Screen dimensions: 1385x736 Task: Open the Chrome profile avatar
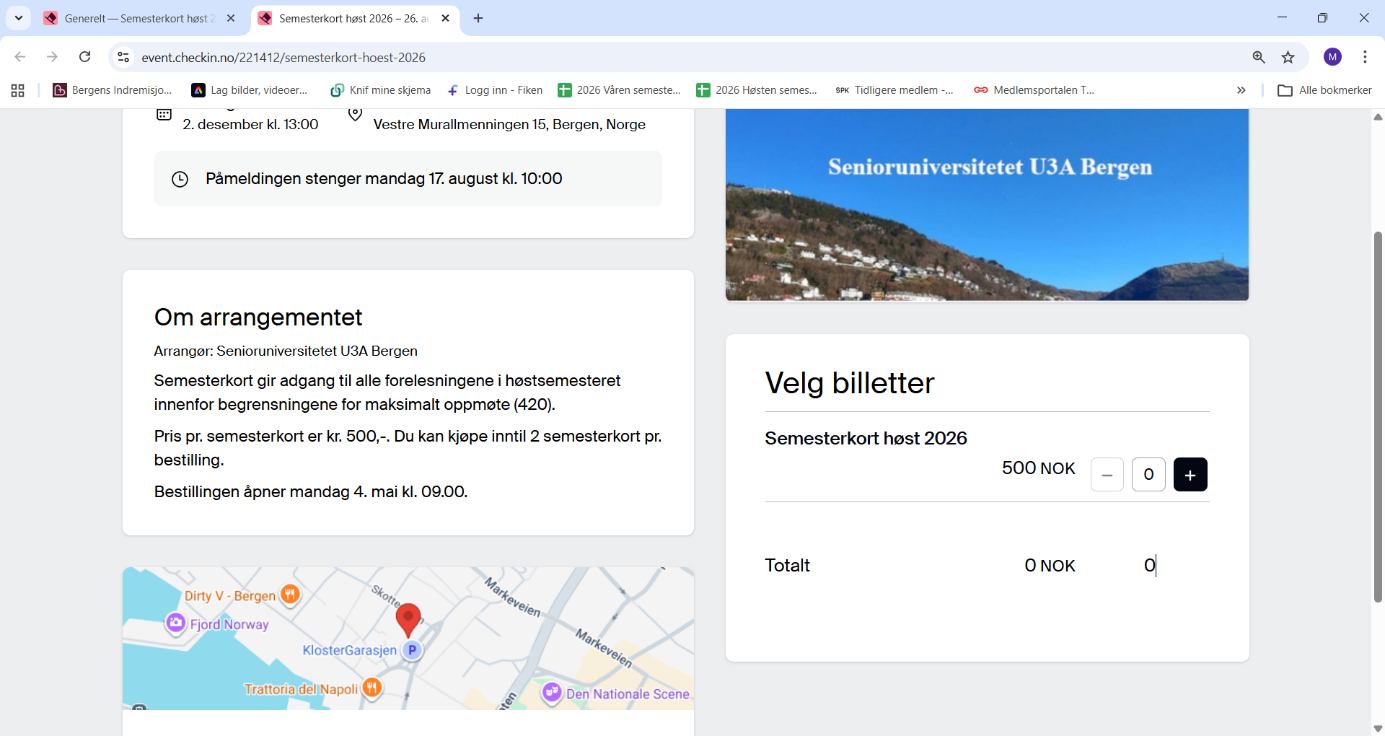coord(1332,57)
